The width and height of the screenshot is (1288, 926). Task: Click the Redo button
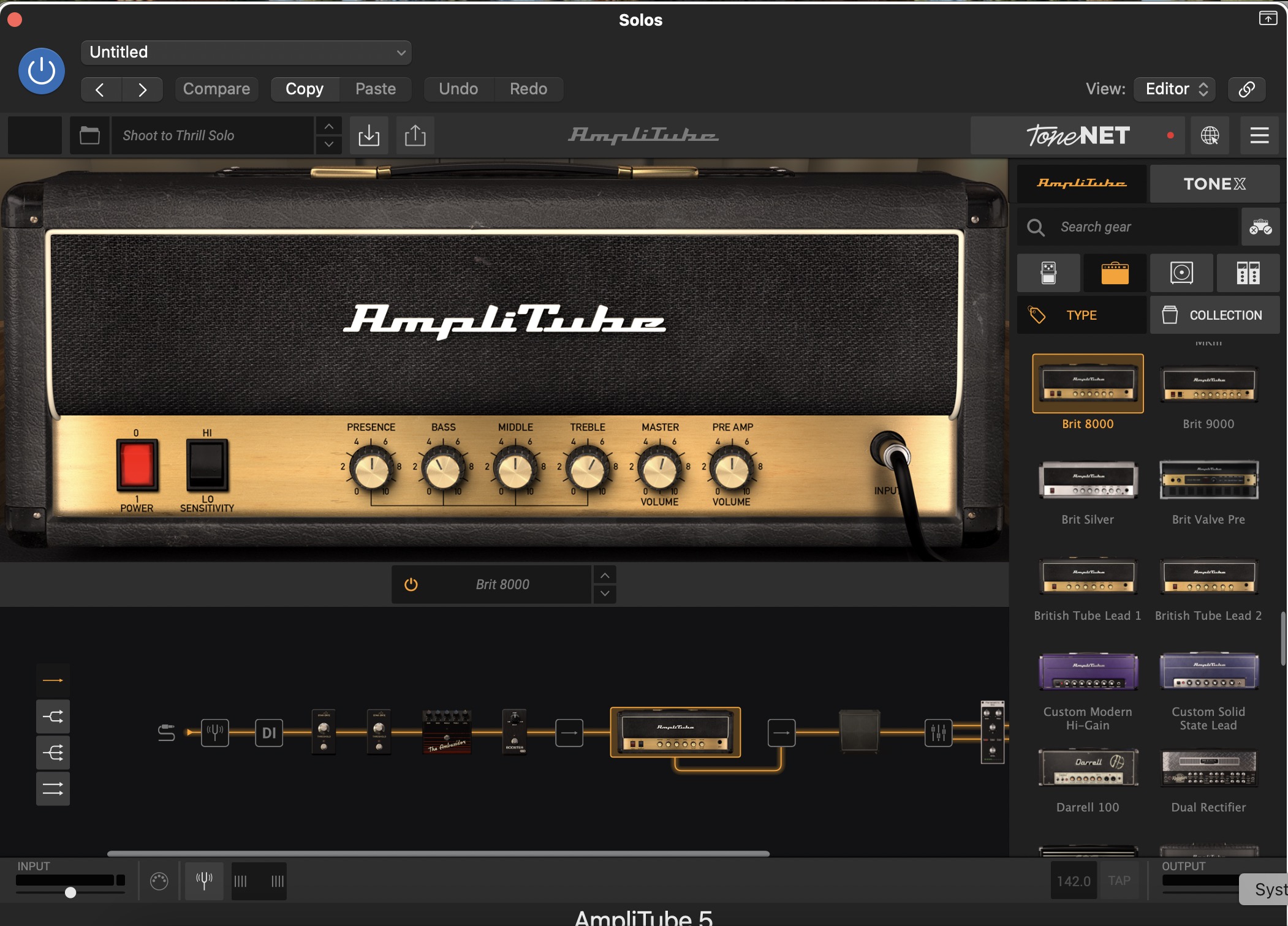coord(528,89)
